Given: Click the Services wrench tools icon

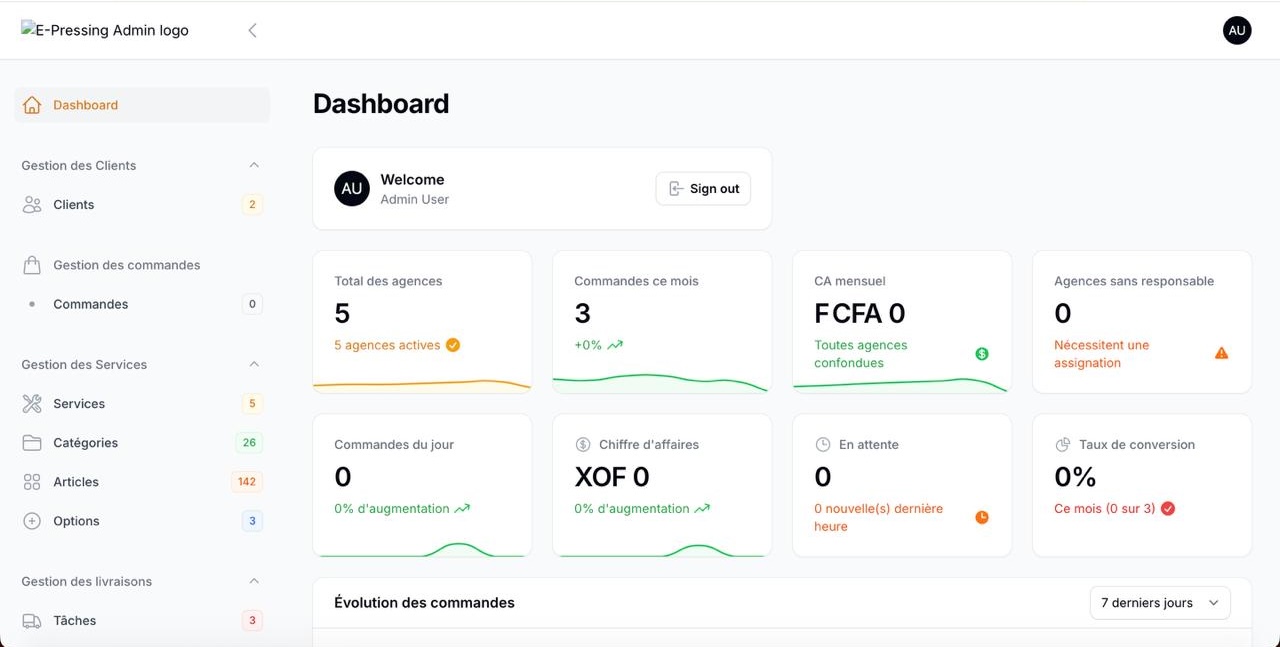Looking at the screenshot, I should 32,404.
